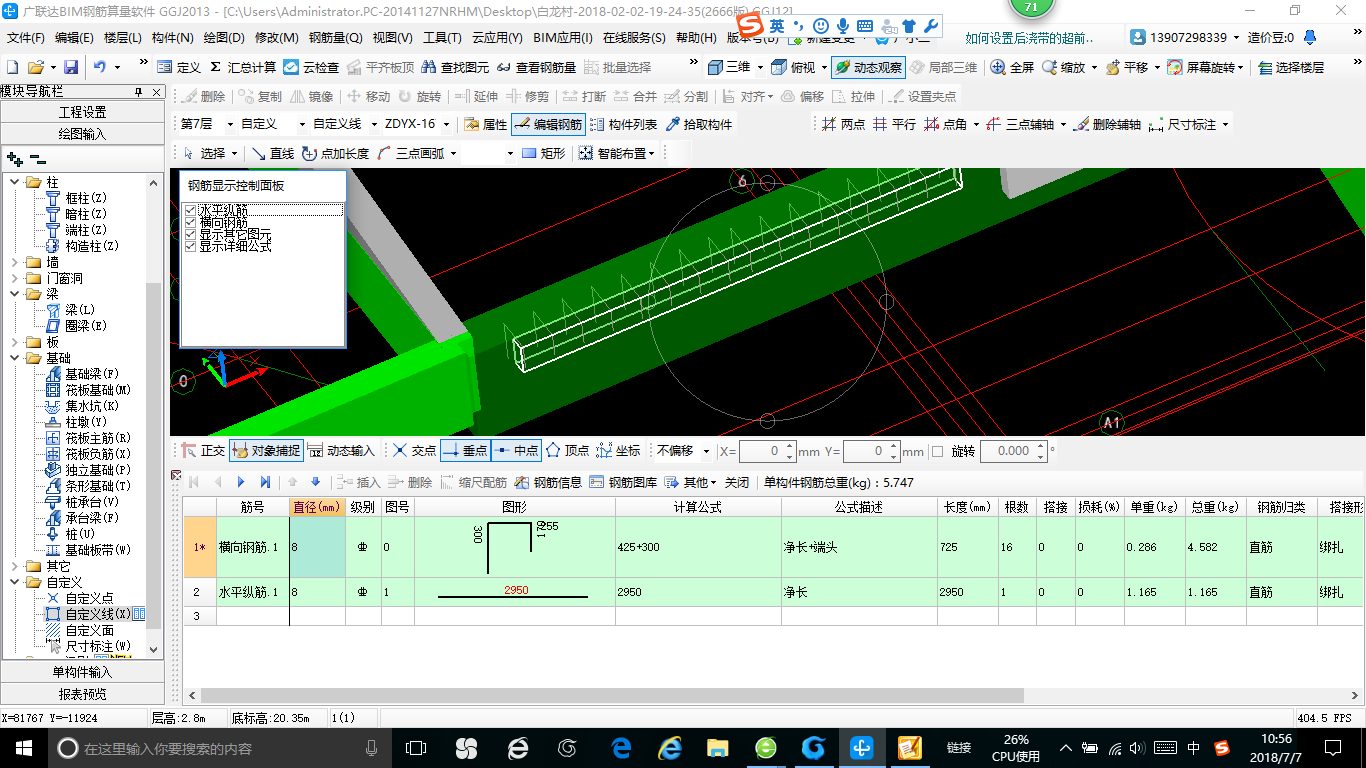The height and width of the screenshot is (768, 1366).
Task: Uncheck 水平纵筋 checkbox
Action: 190,210
